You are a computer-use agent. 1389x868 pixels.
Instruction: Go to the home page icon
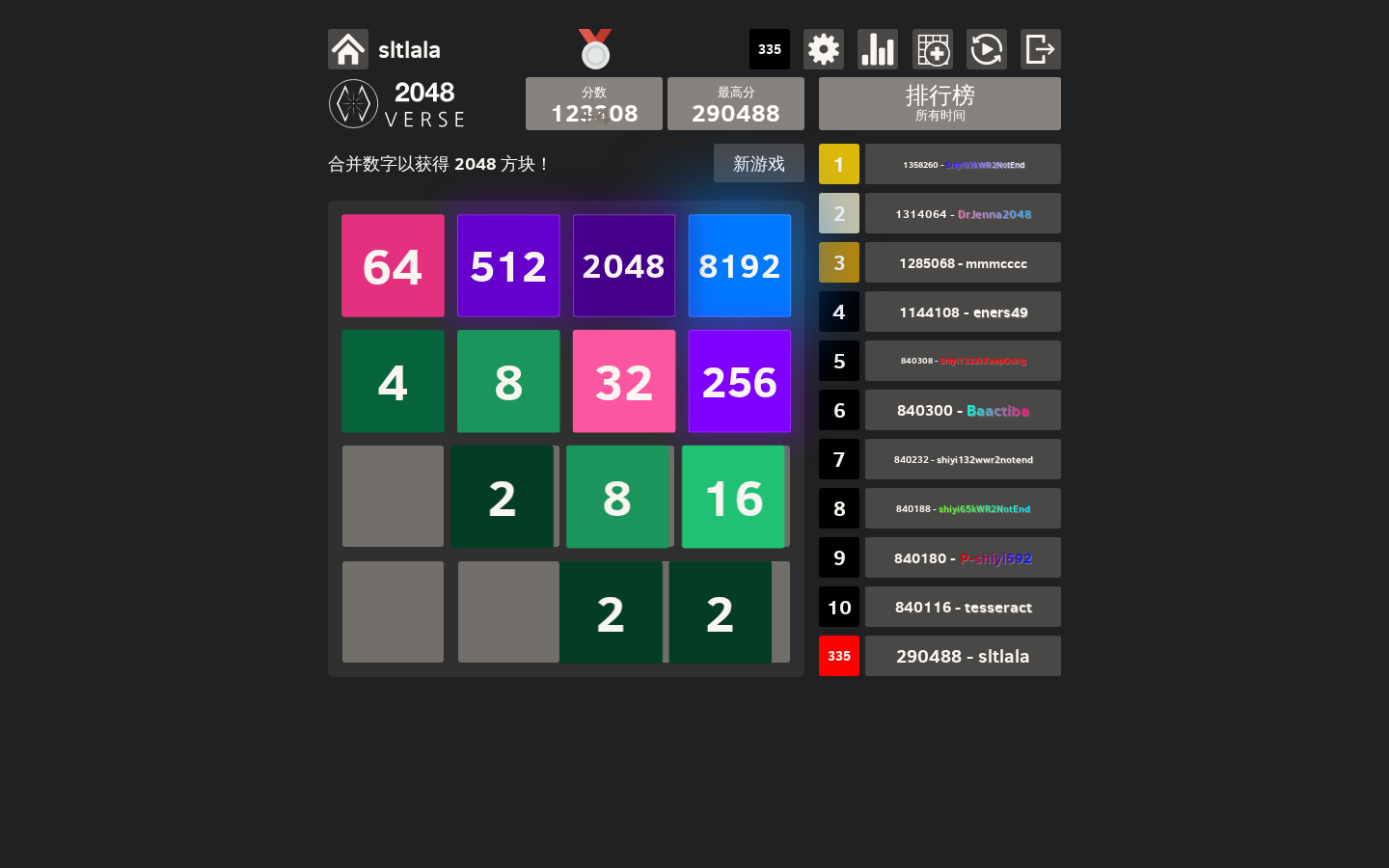coord(348,49)
